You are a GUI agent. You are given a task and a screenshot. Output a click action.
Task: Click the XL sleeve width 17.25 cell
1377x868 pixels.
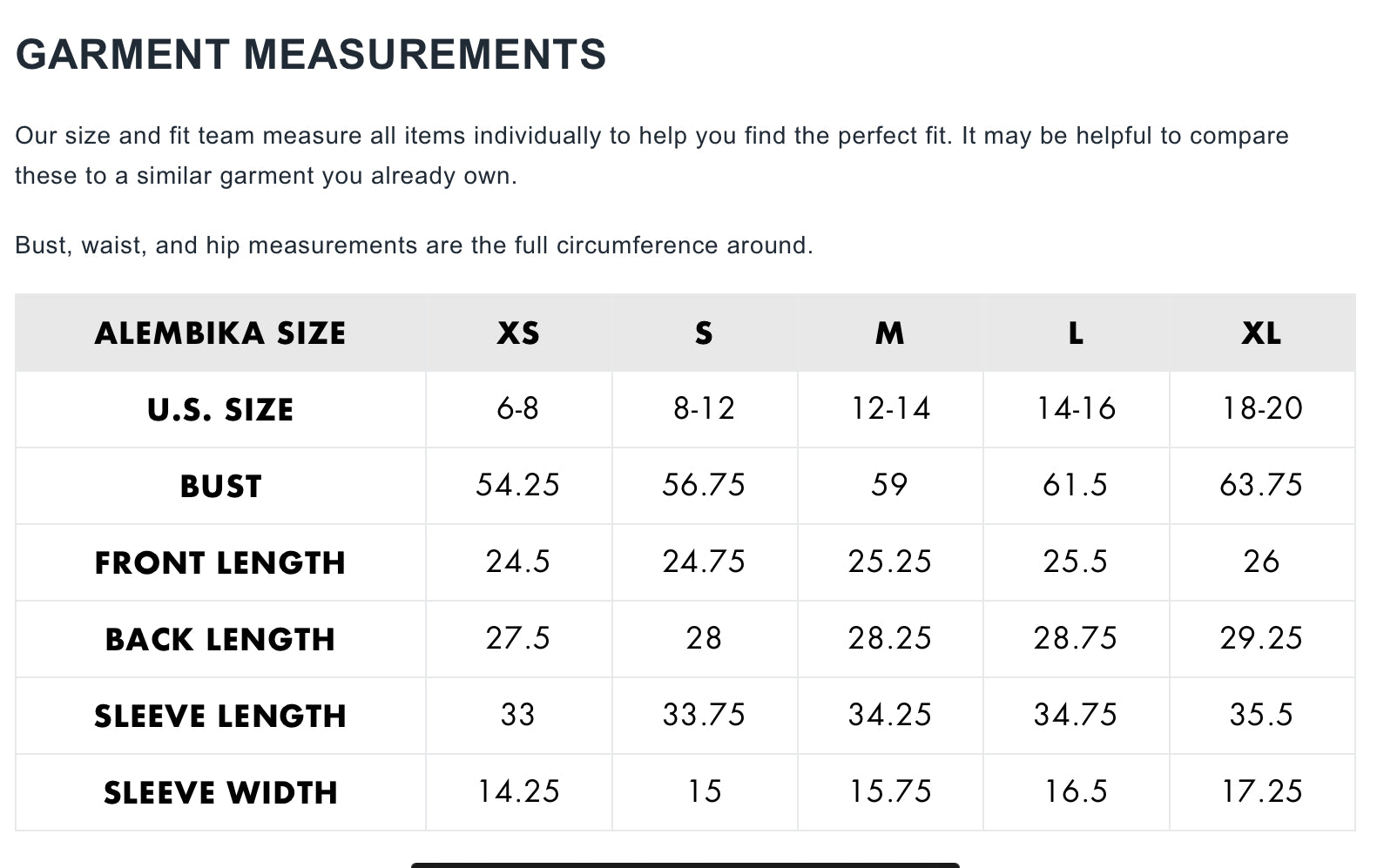point(1262,792)
